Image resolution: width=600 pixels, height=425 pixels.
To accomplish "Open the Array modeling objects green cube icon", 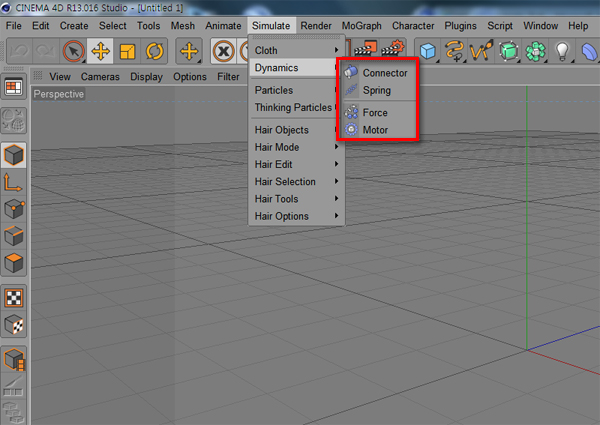I will pyautogui.click(x=509, y=51).
